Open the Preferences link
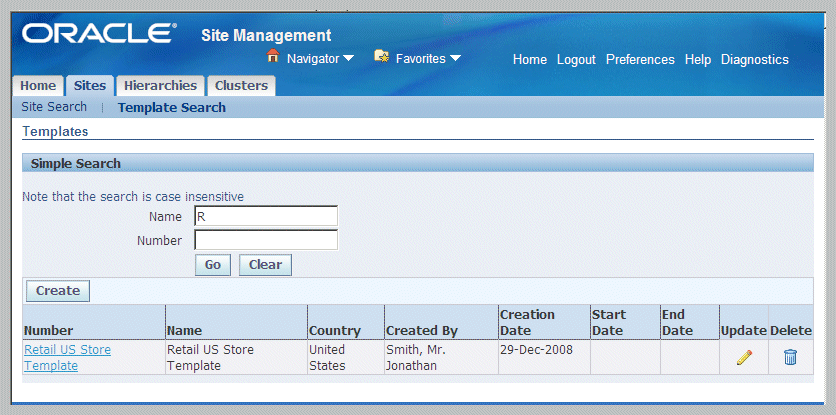The height and width of the screenshot is (415, 836). (640, 59)
